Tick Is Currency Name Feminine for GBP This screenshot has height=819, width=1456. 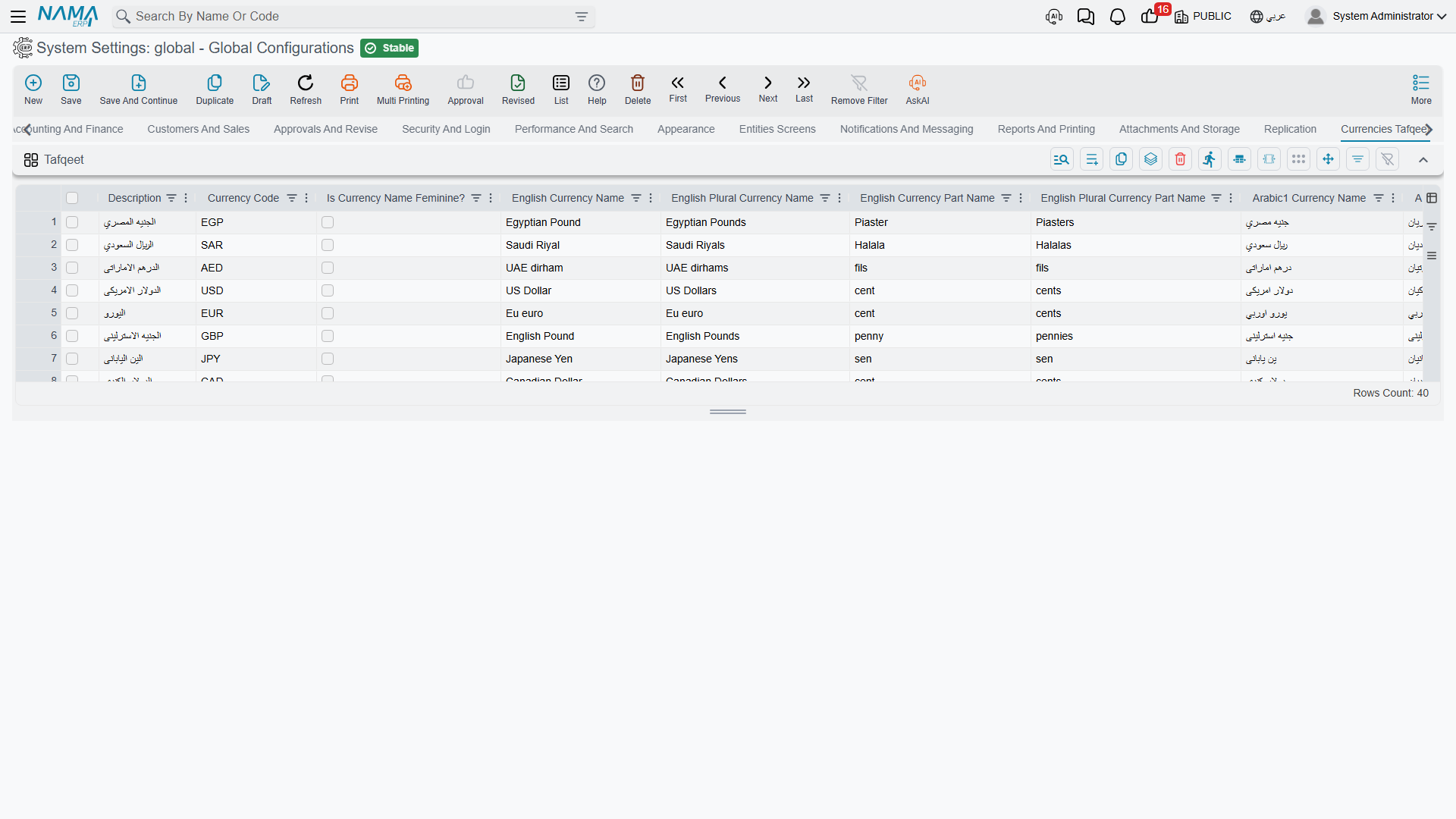click(x=328, y=336)
